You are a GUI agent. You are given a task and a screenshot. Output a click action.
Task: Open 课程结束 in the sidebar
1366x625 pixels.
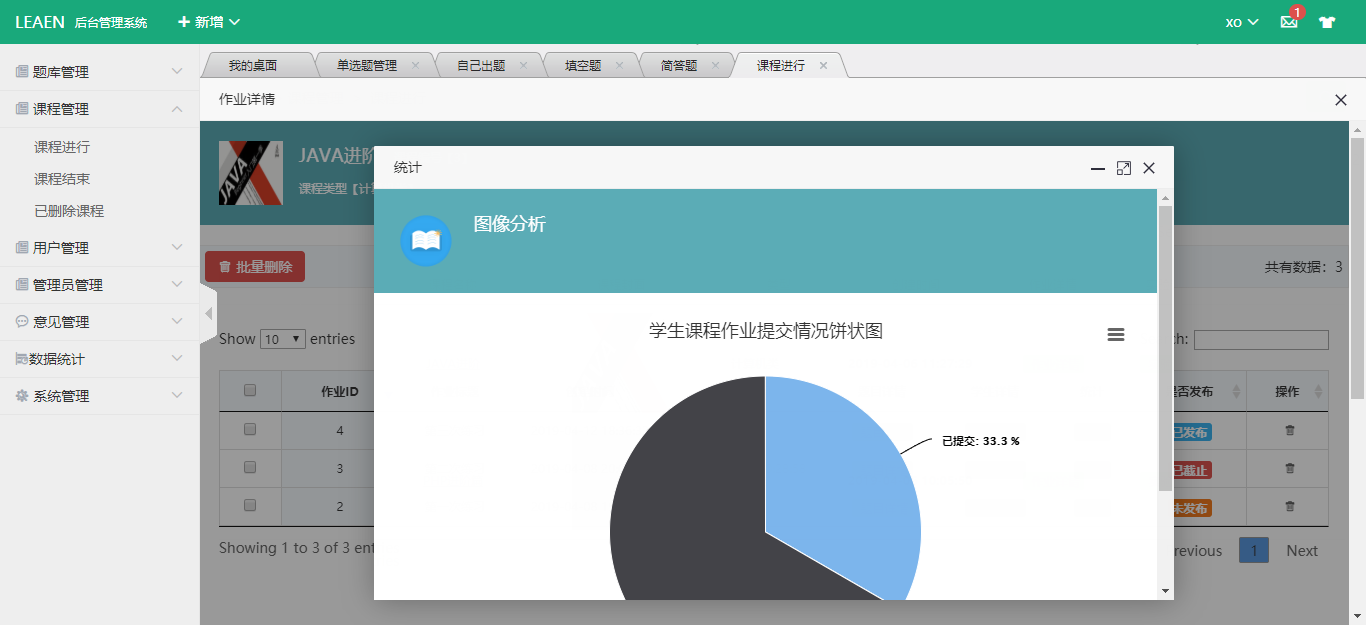pyautogui.click(x=62, y=179)
